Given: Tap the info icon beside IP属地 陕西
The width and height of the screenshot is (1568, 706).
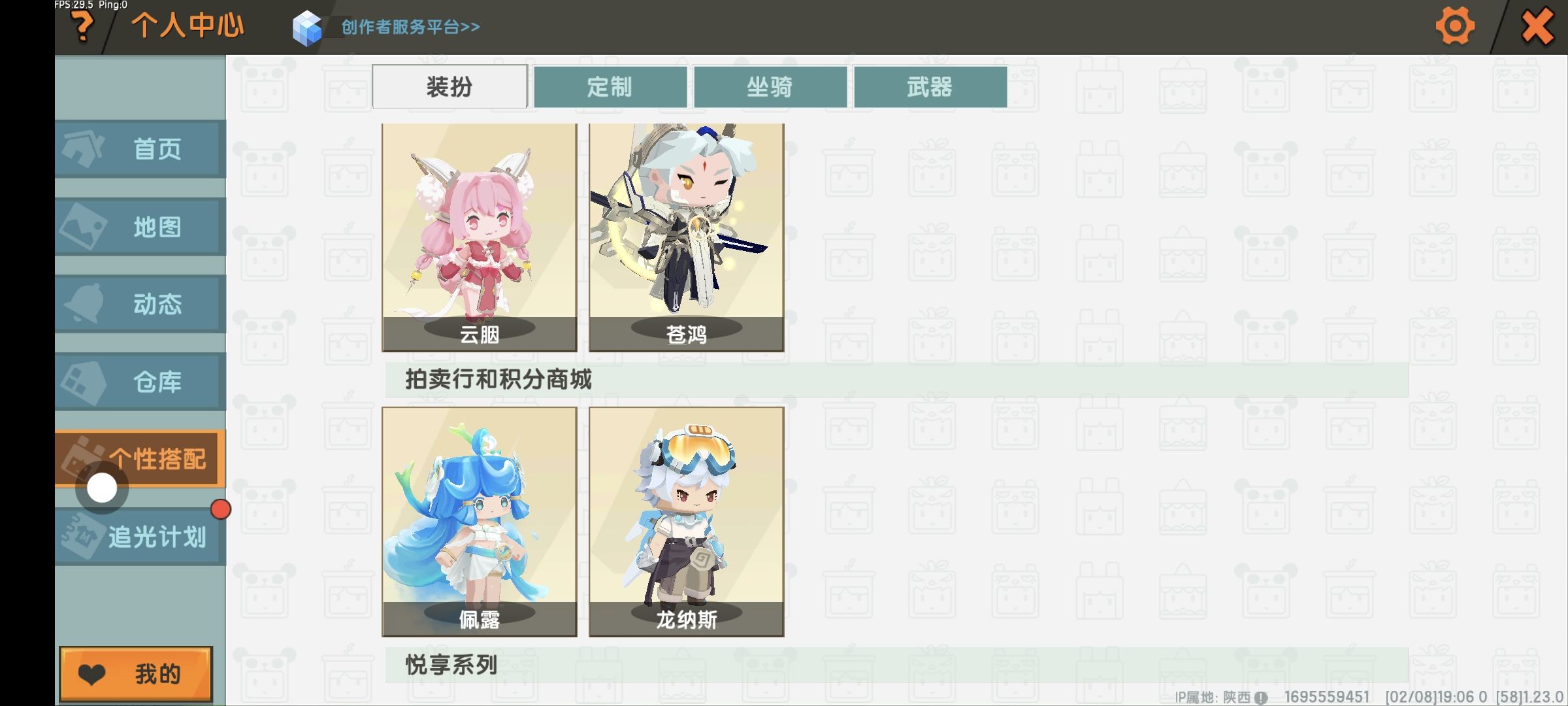Looking at the screenshot, I should 1261,698.
